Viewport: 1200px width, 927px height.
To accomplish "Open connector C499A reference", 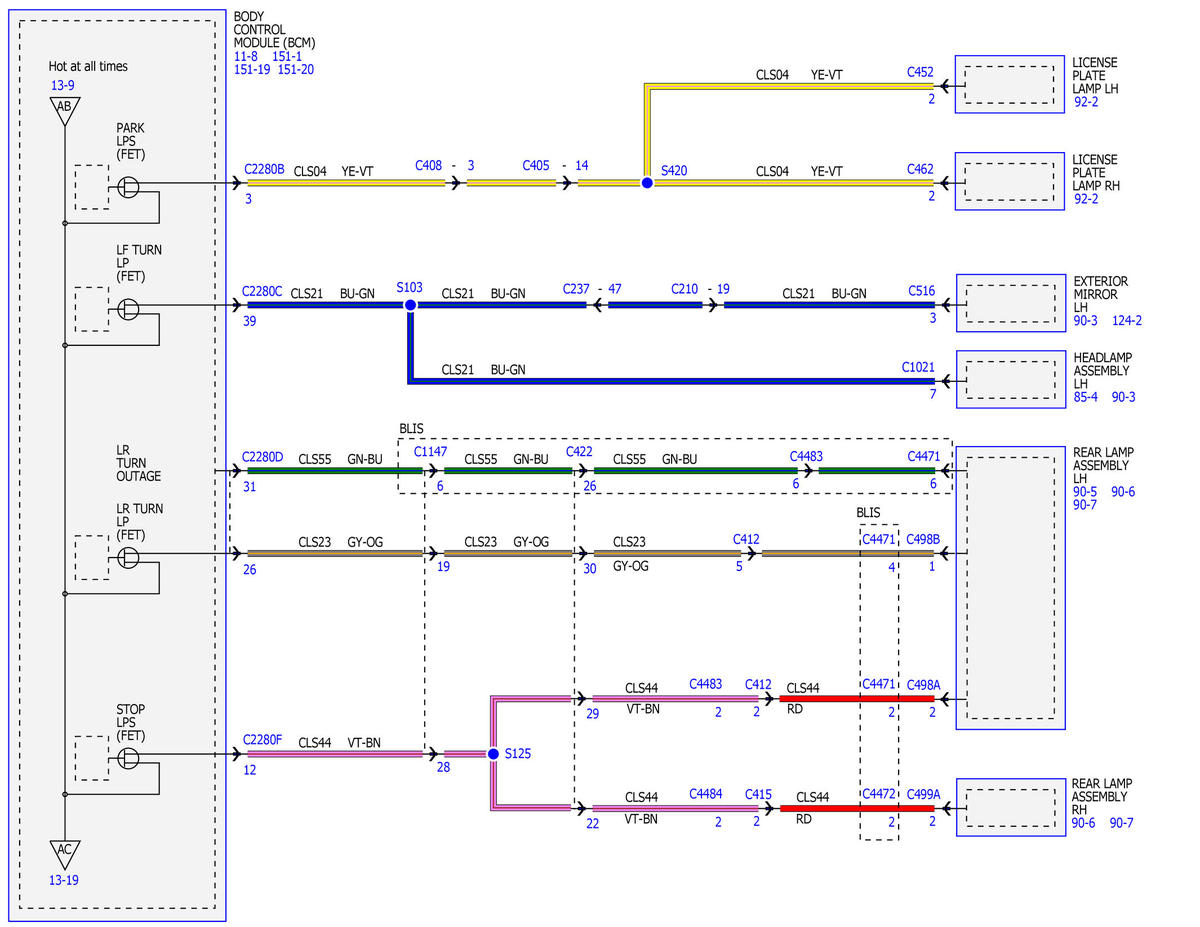I will tap(922, 794).
